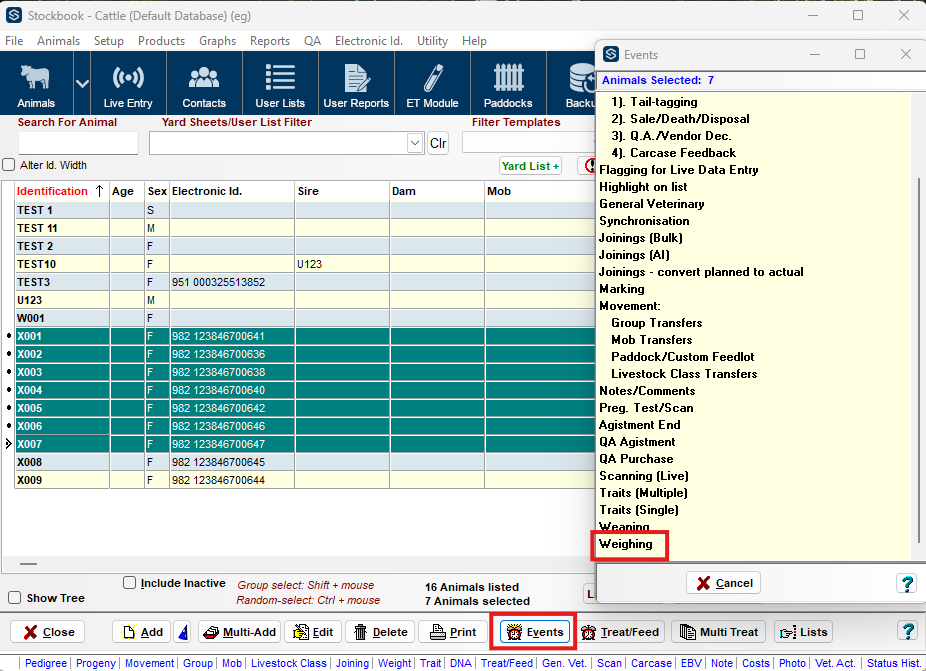Open the Yard Sheets/User List Filter dropdown

pyautogui.click(x=415, y=143)
